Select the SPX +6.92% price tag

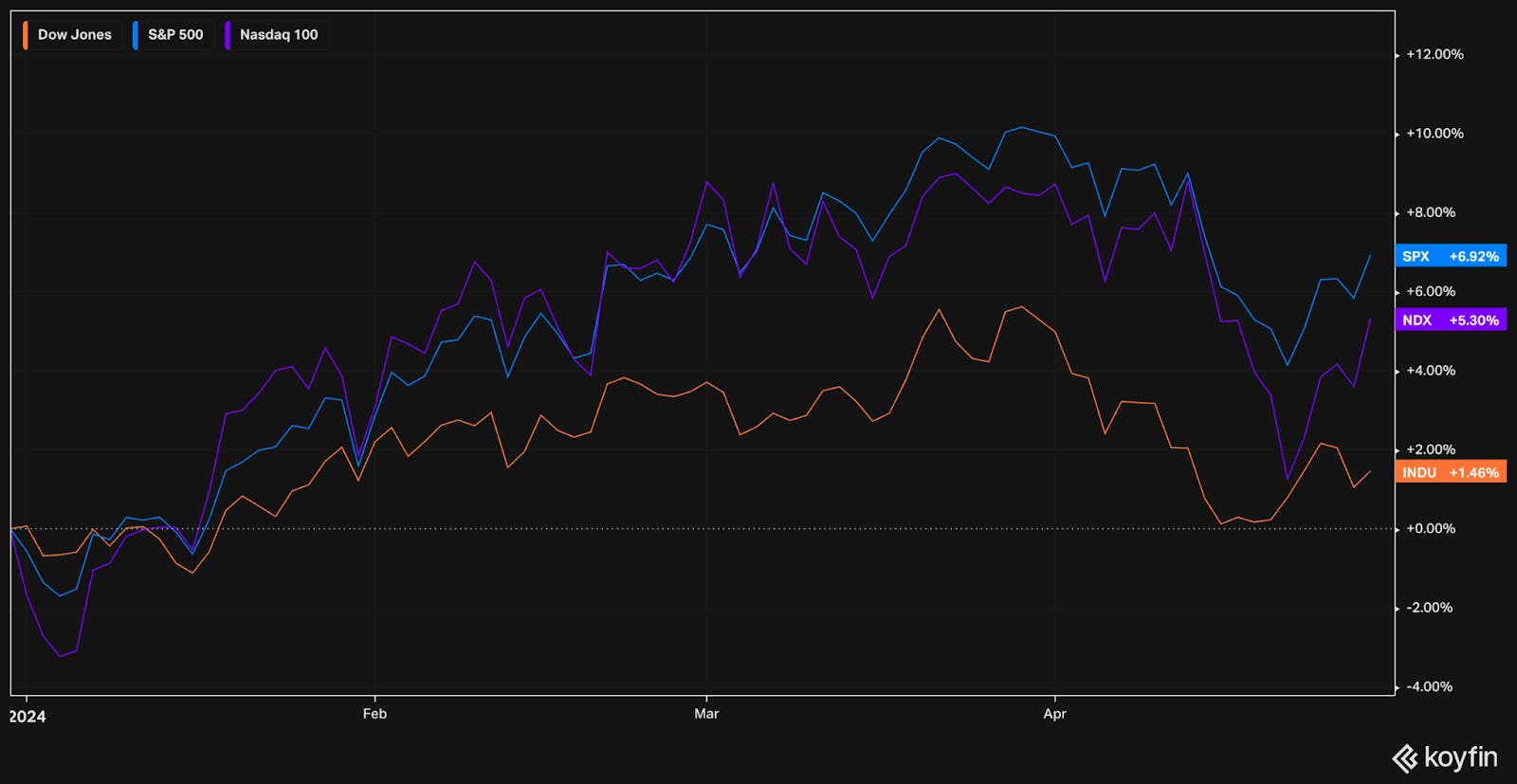[x=1451, y=256]
